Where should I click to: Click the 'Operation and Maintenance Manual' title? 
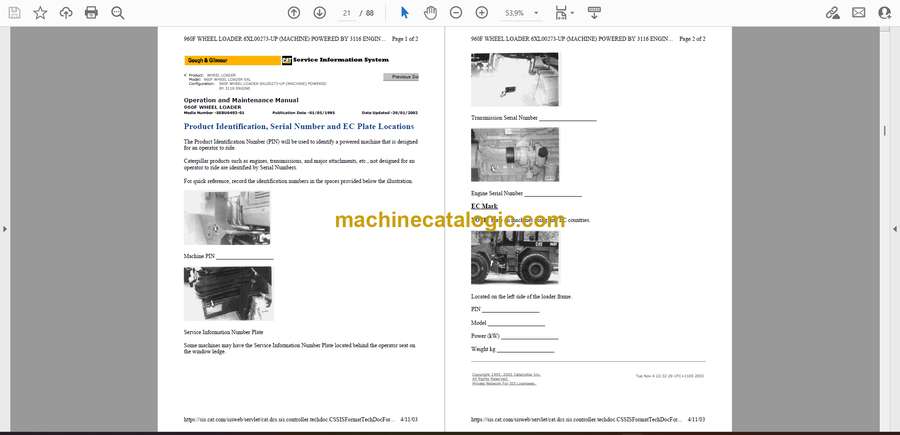pos(241,100)
